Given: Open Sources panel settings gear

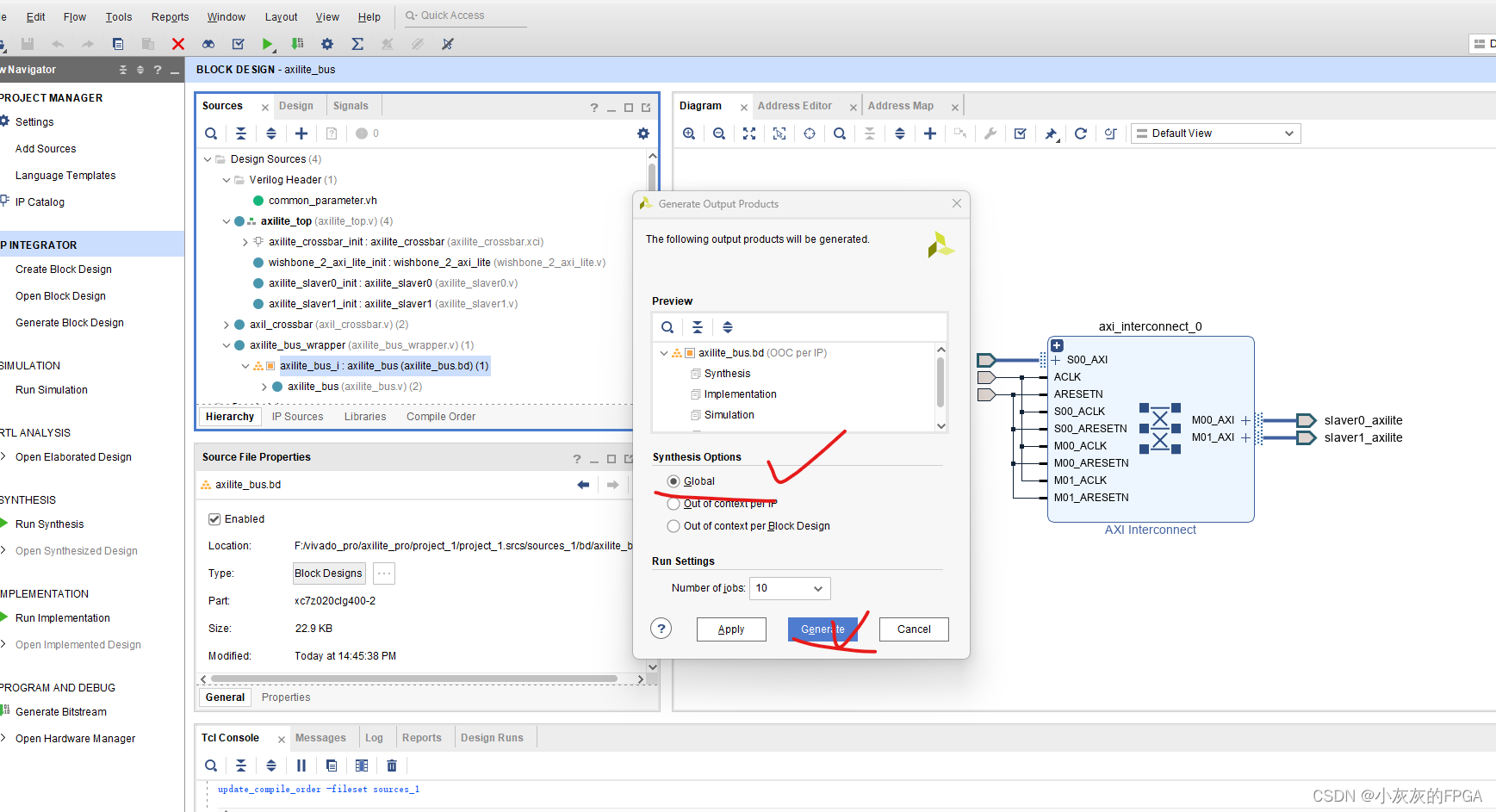Looking at the screenshot, I should (x=643, y=133).
